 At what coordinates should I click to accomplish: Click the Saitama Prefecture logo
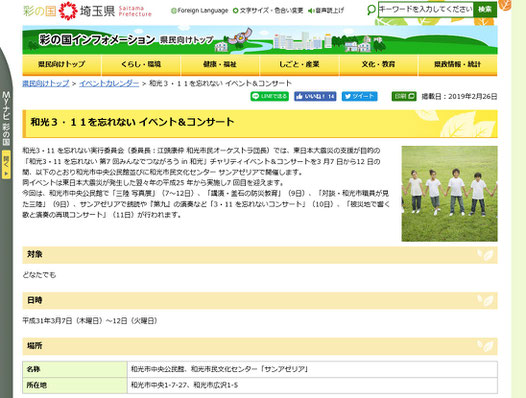pos(87,11)
